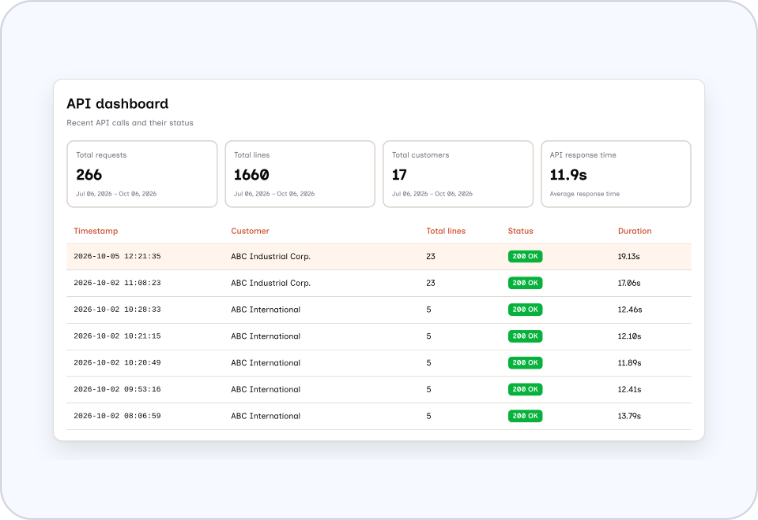Click the Status column header
The width and height of the screenshot is (758, 520).
520,231
